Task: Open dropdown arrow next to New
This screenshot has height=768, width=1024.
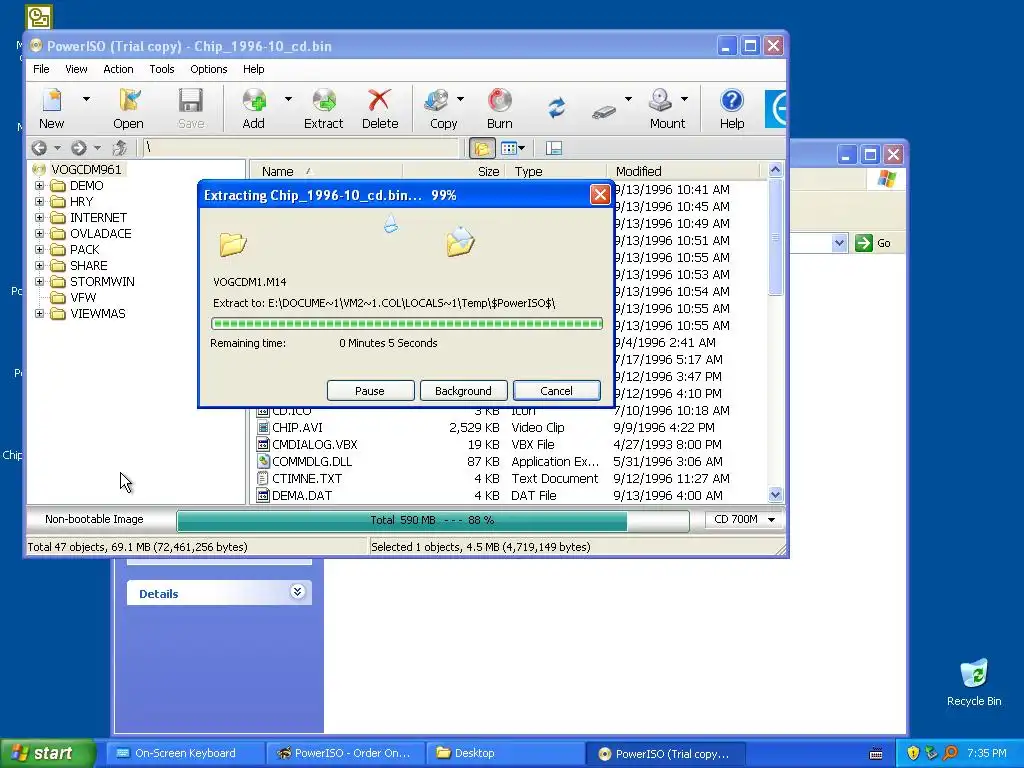Action: (86, 99)
